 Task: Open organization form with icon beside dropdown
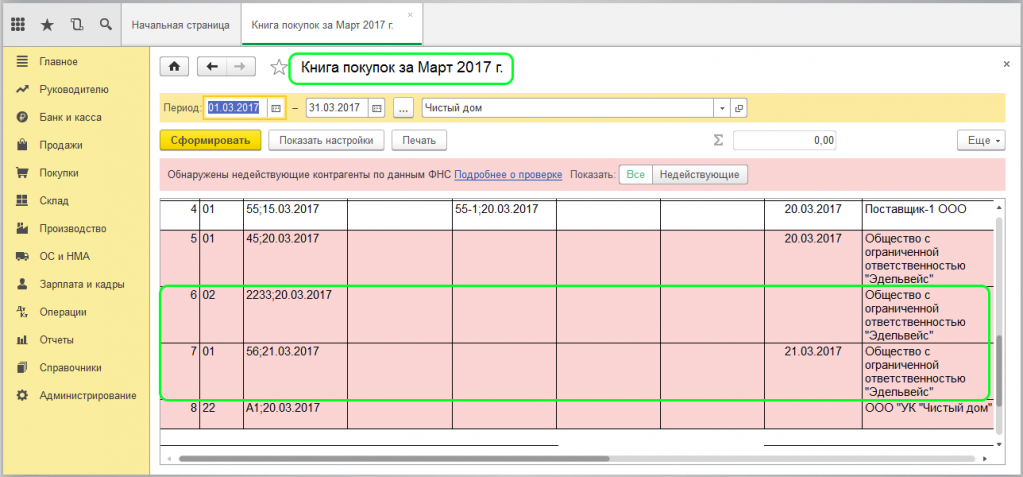739,108
